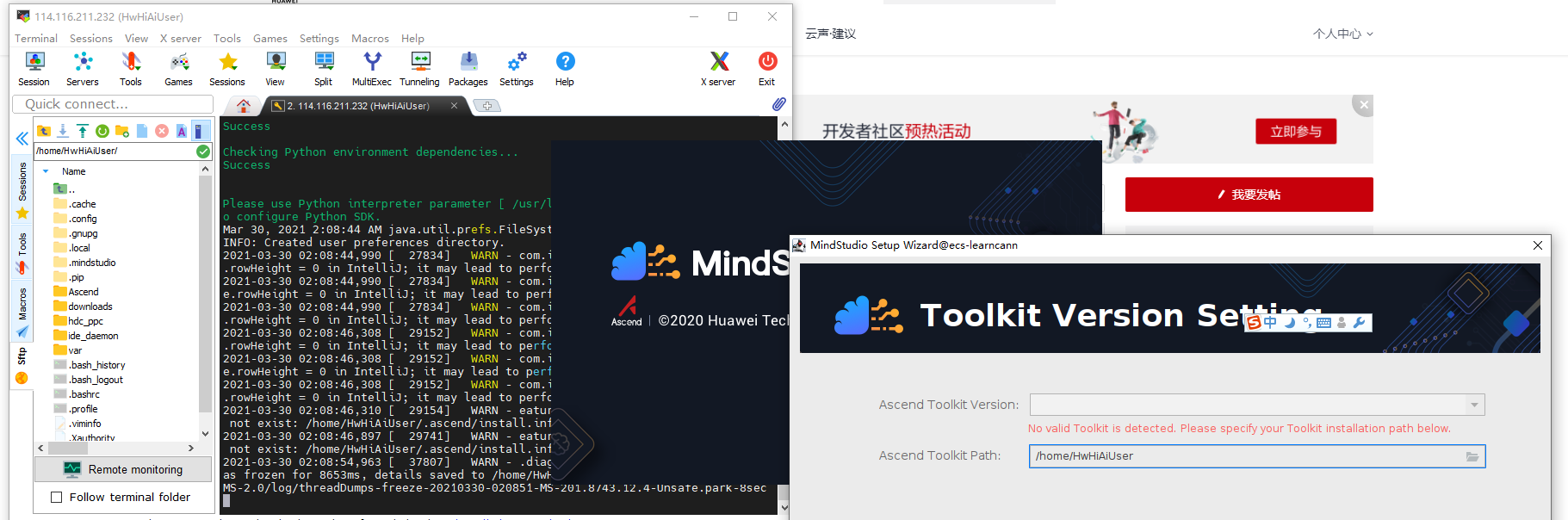1568x520 pixels.
Task: Click the SFTP upload arrow icon
Action: coord(83,131)
